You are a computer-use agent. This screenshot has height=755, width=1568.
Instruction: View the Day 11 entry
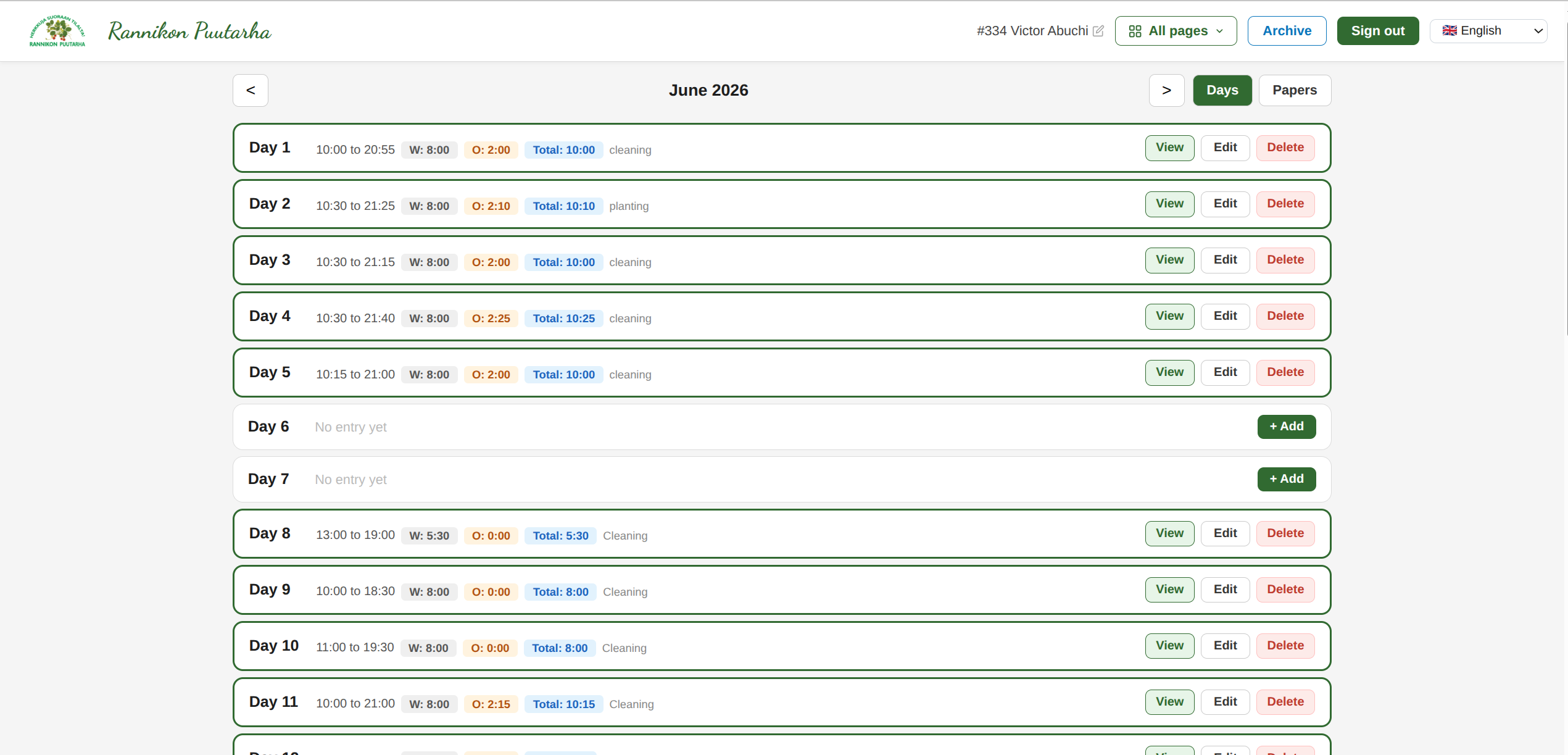click(x=1169, y=702)
